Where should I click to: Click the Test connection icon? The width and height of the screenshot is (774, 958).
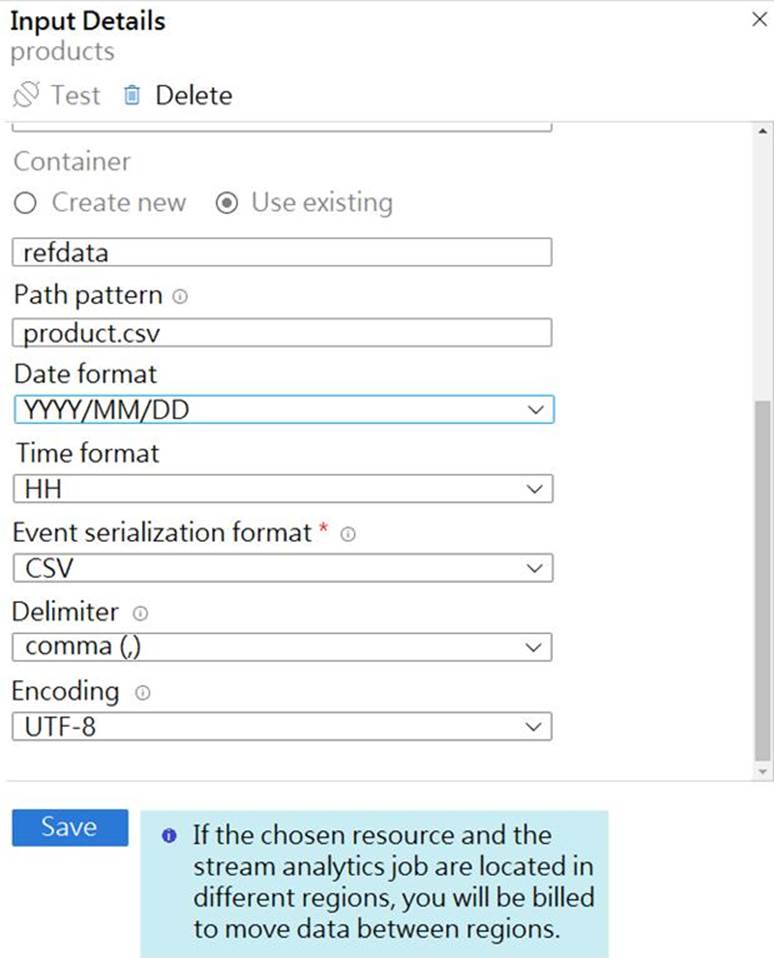point(25,96)
